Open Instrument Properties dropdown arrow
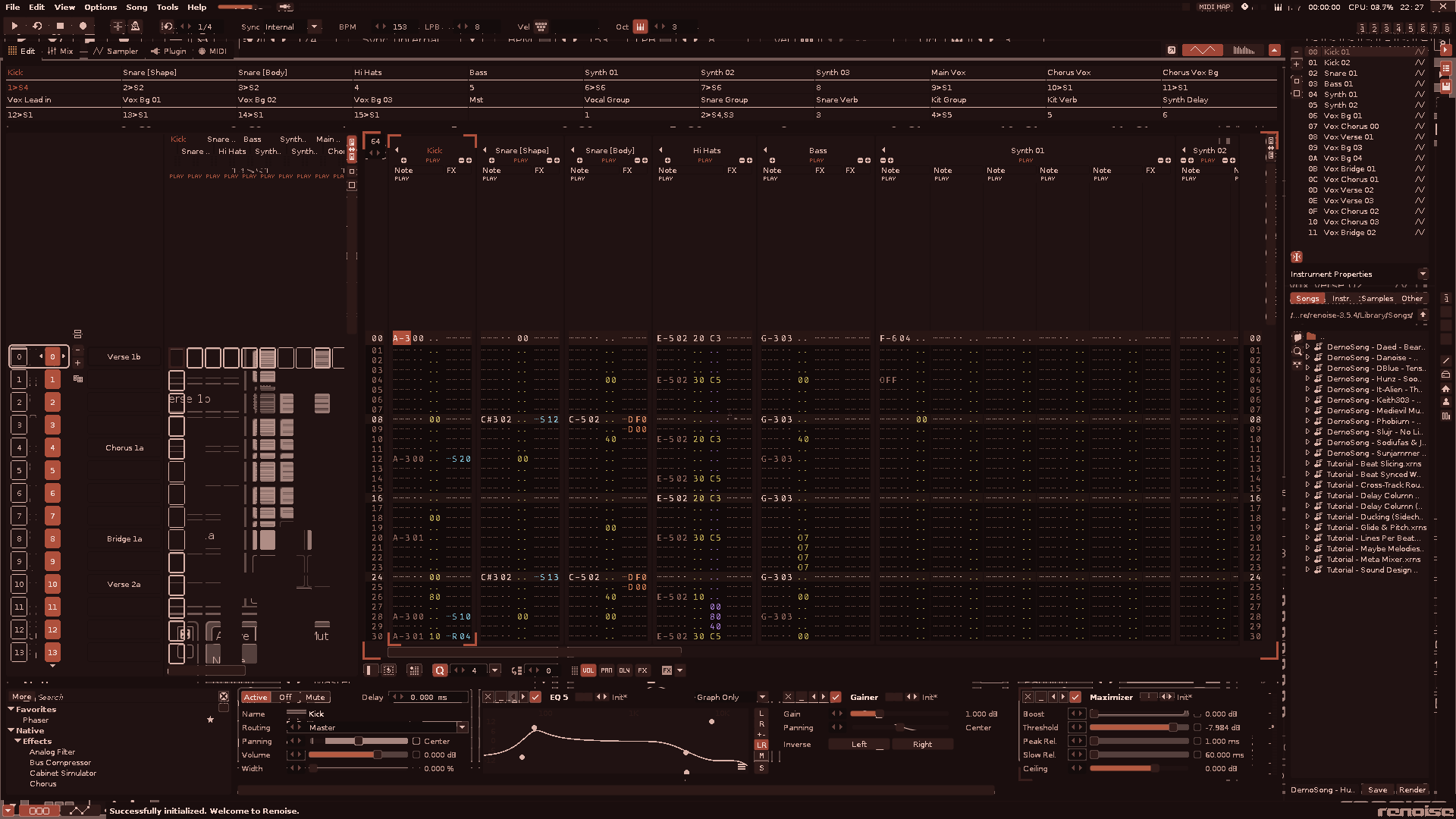The height and width of the screenshot is (819, 1456). click(x=1423, y=274)
